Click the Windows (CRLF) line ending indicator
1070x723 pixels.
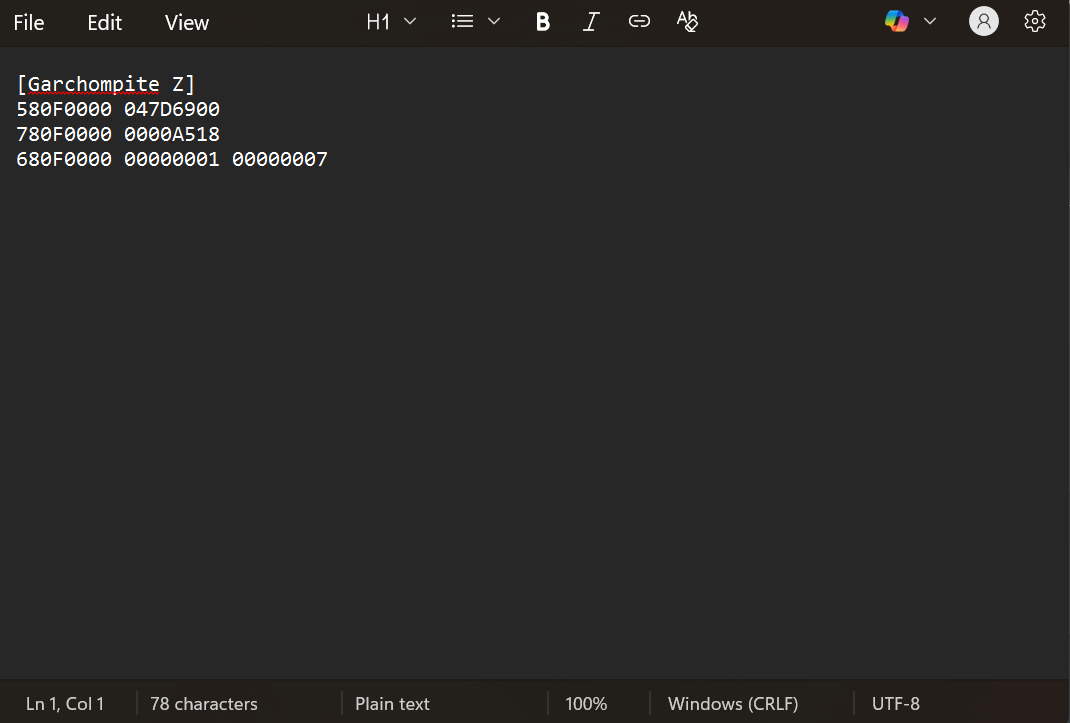point(733,704)
